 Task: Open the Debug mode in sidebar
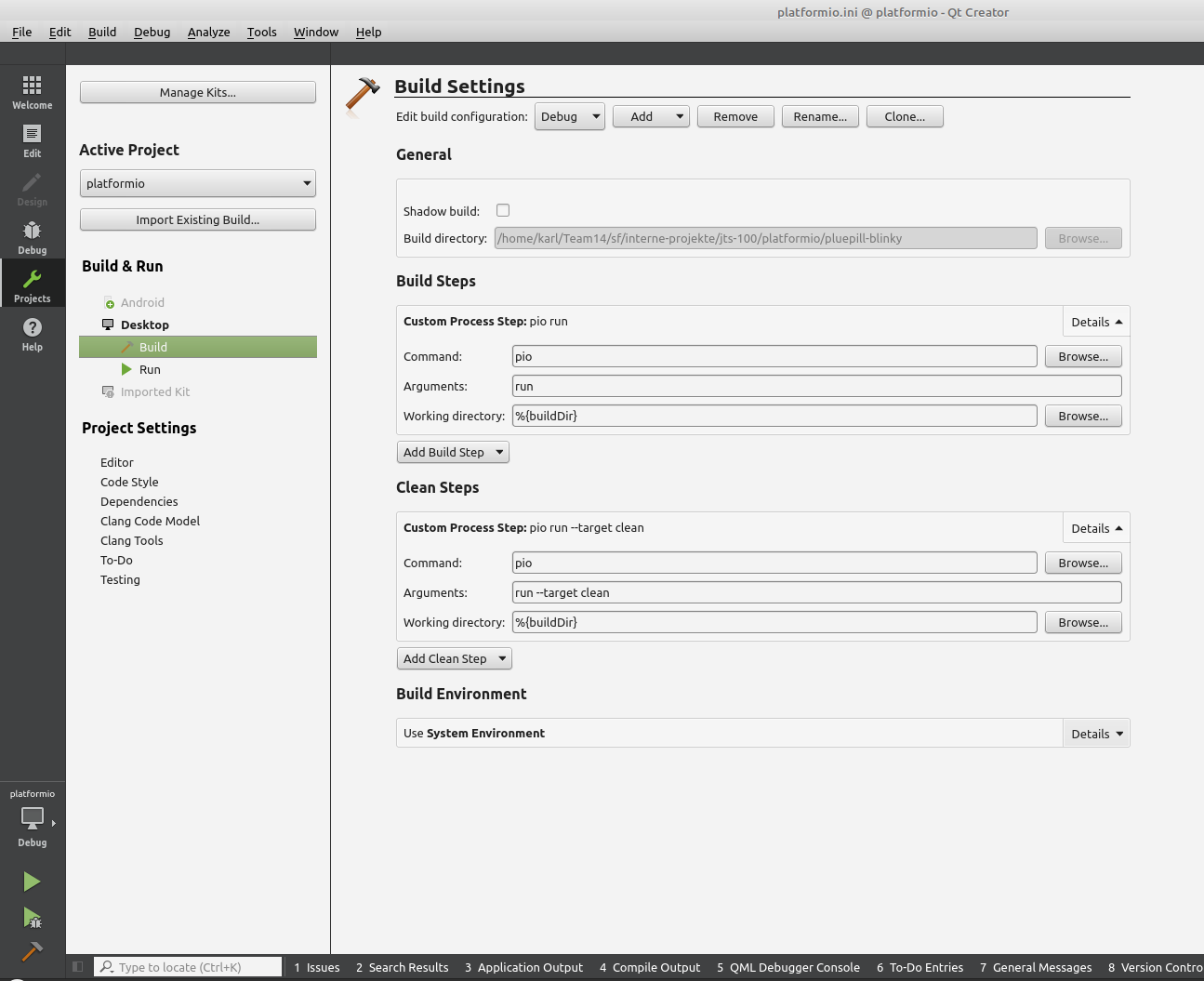32,237
